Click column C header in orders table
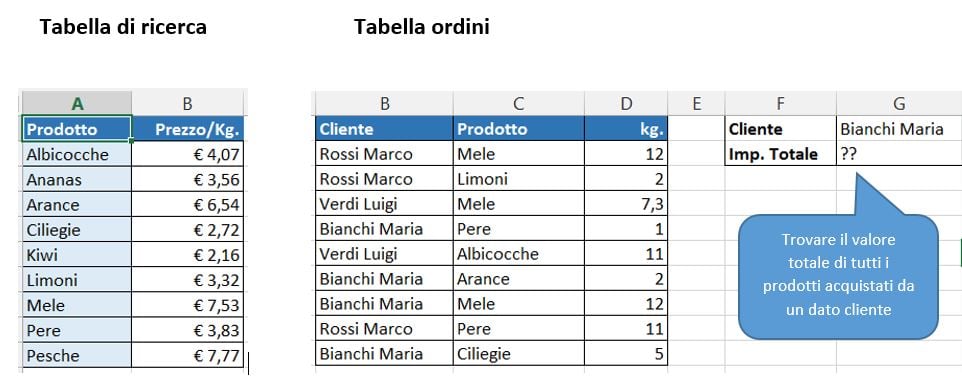Screen dimensions: 962x382 click(x=518, y=104)
